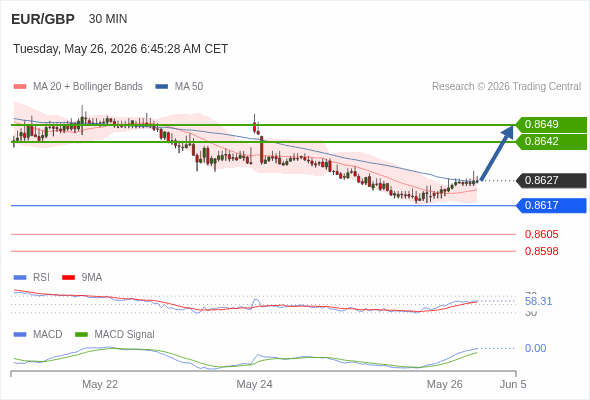Click the RSI legend label
Viewport: 590px width, 400px height.
(x=41, y=278)
